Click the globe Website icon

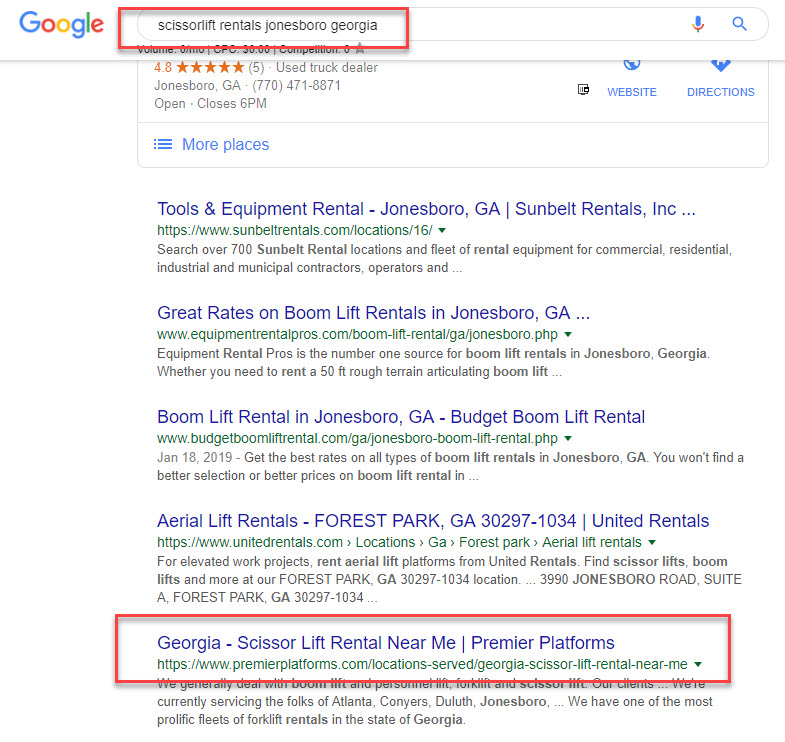[632, 65]
